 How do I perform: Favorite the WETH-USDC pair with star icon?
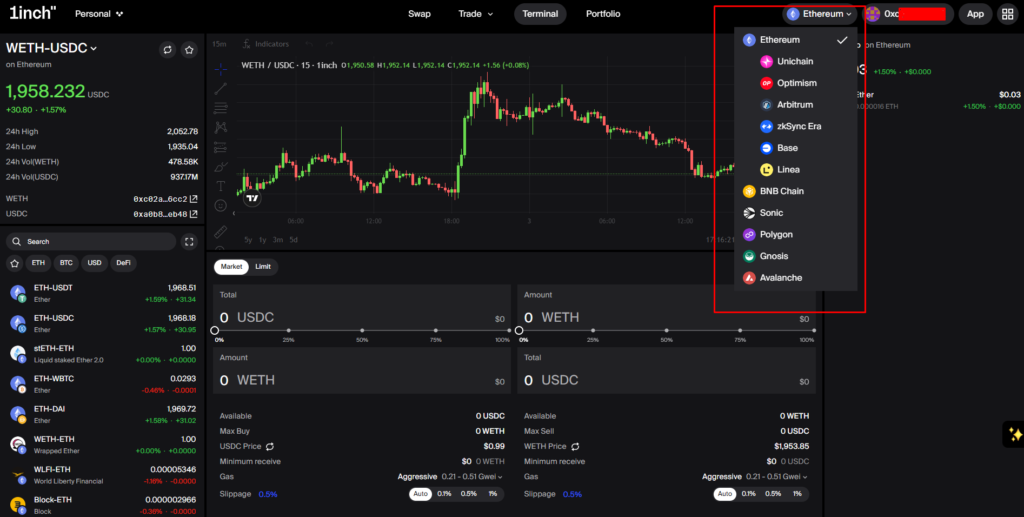(189, 50)
